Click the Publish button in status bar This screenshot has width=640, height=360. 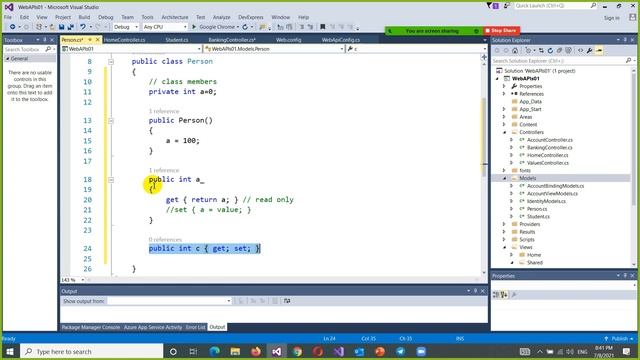[619, 339]
